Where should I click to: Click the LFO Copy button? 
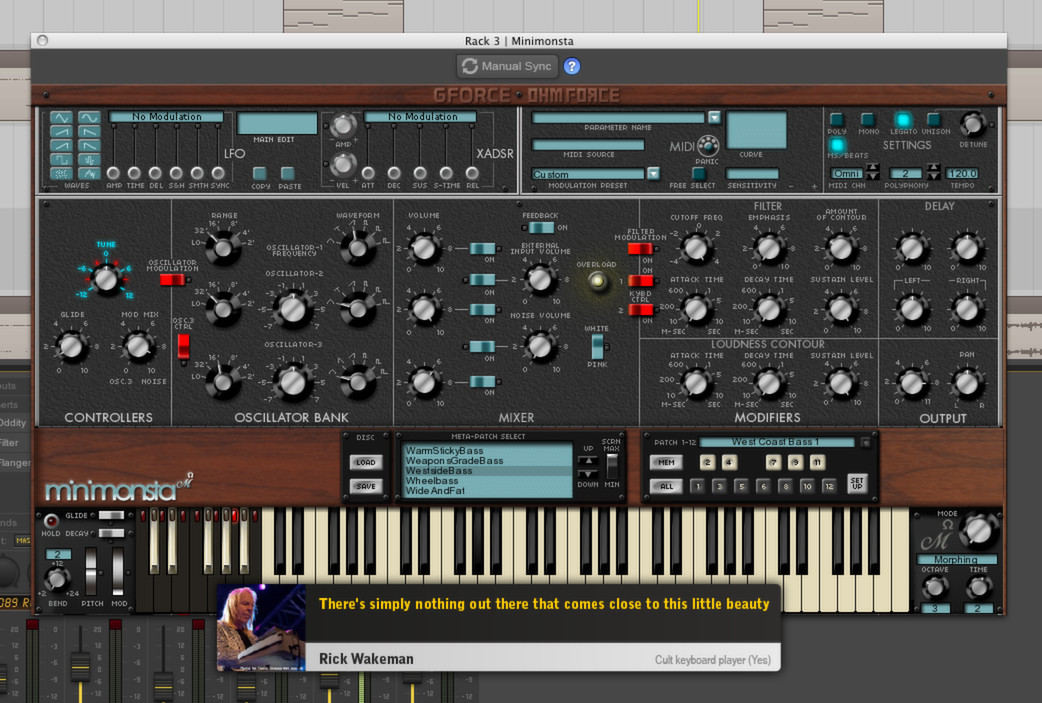[x=259, y=173]
